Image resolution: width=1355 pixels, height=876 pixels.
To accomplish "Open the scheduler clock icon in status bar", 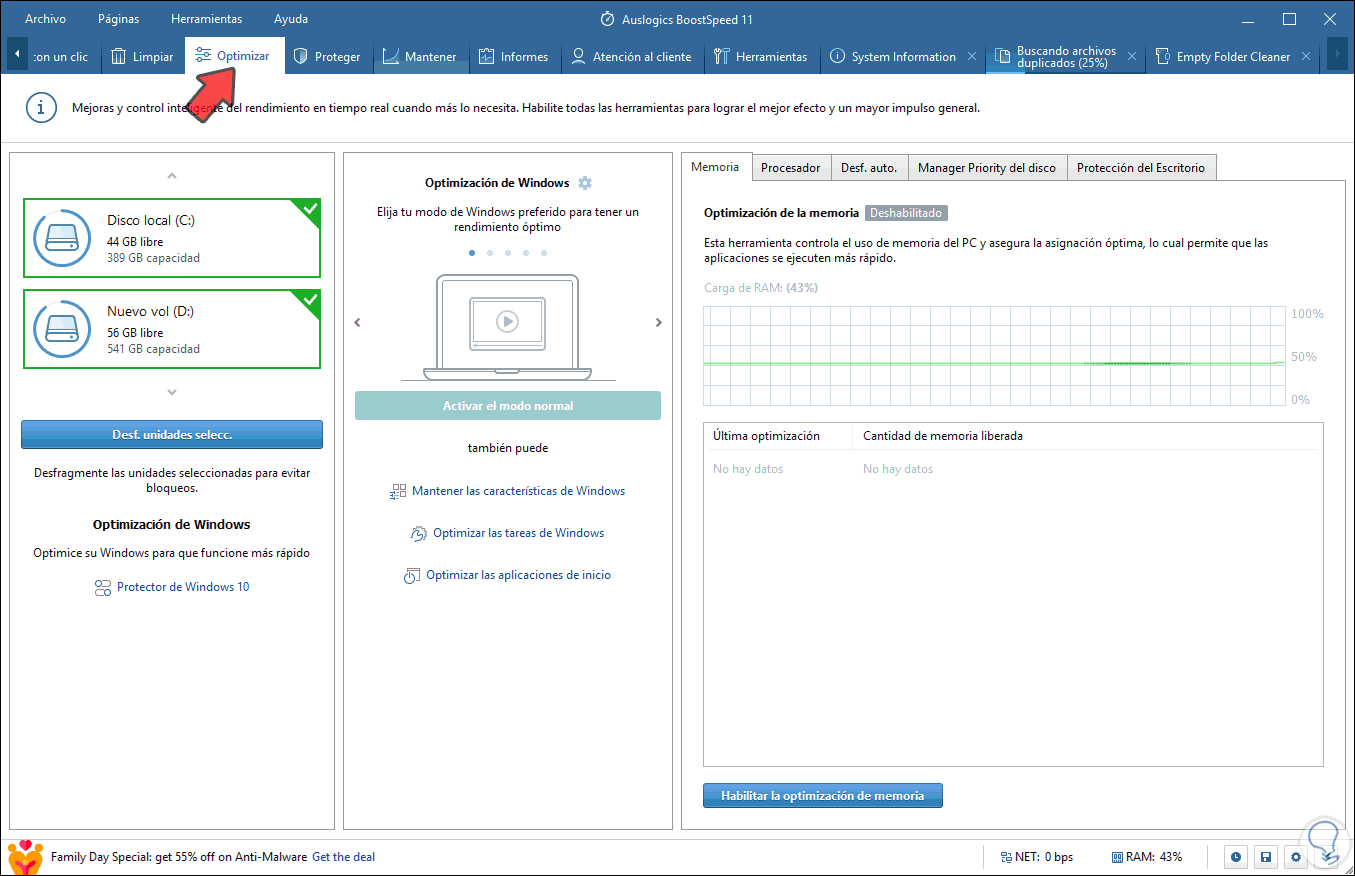I will tap(1236, 857).
